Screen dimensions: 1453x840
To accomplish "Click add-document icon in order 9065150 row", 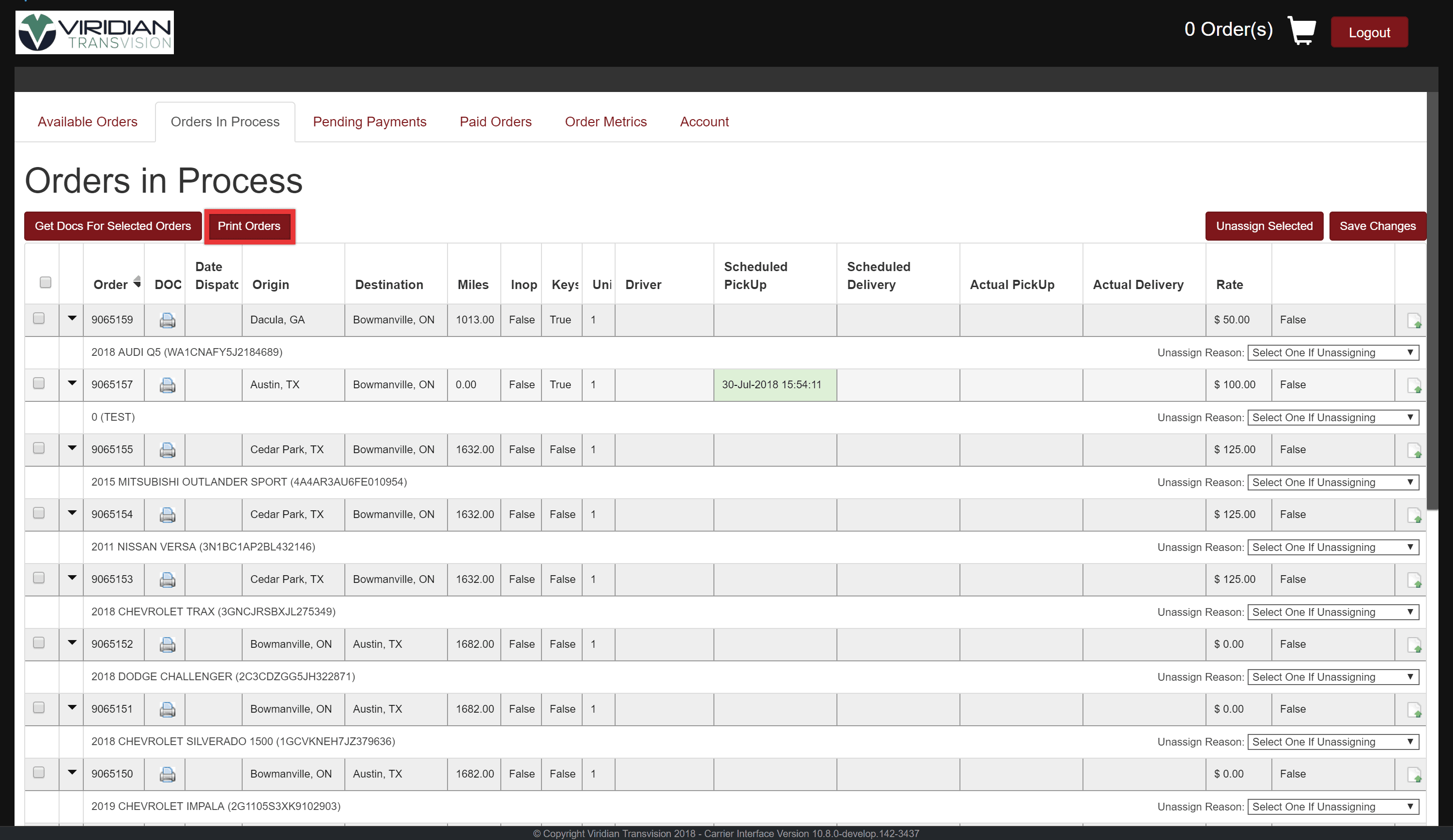I will point(1414,774).
